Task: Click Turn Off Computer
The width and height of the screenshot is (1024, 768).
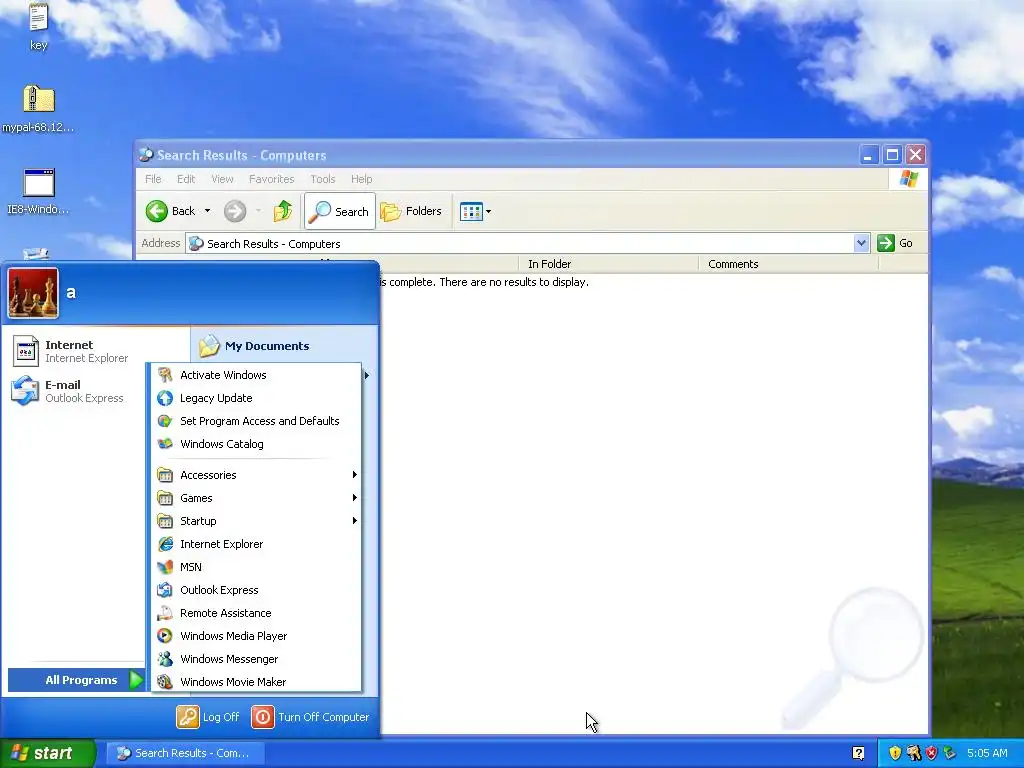Action: (310, 716)
